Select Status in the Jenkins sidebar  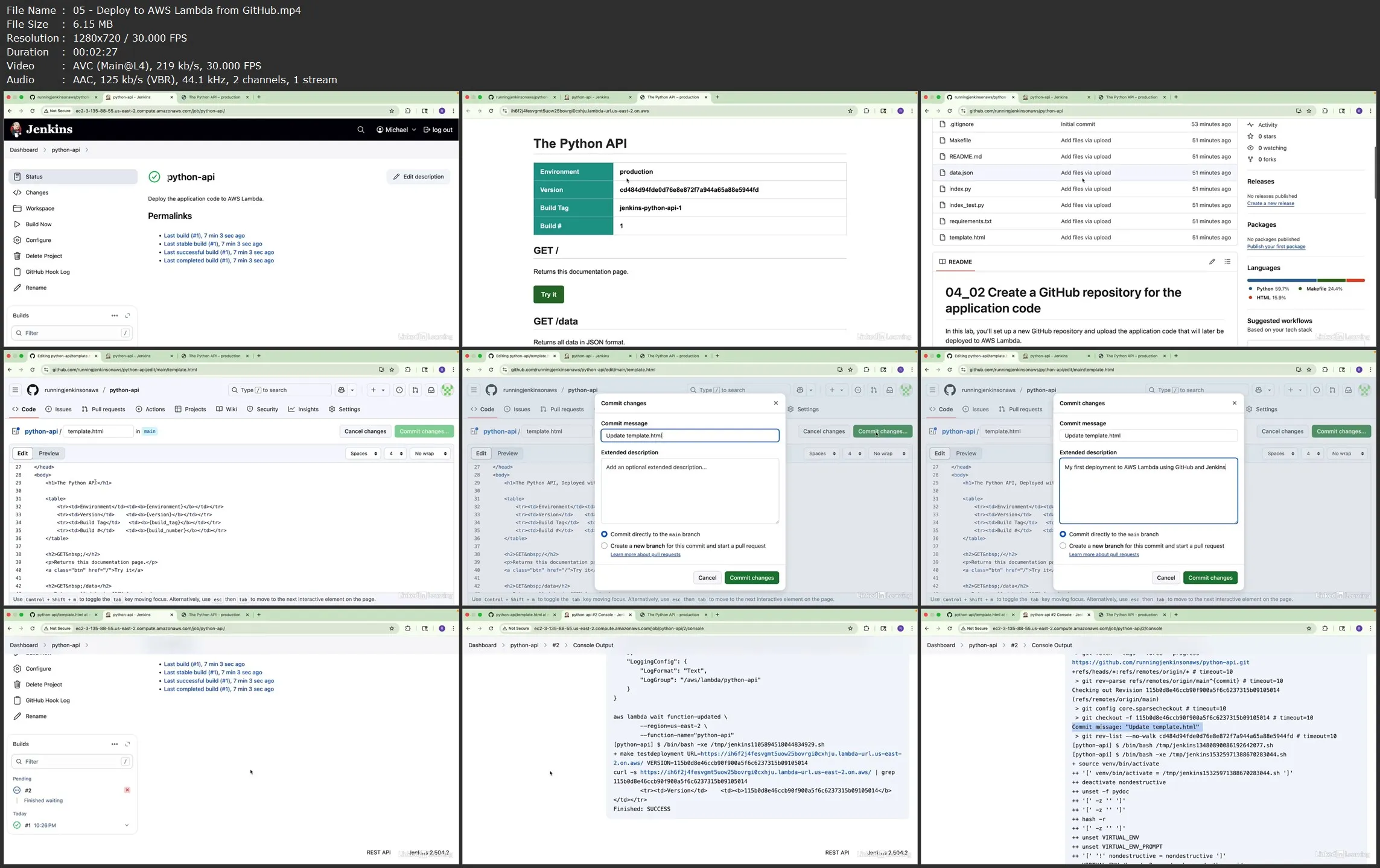pyautogui.click(x=73, y=177)
